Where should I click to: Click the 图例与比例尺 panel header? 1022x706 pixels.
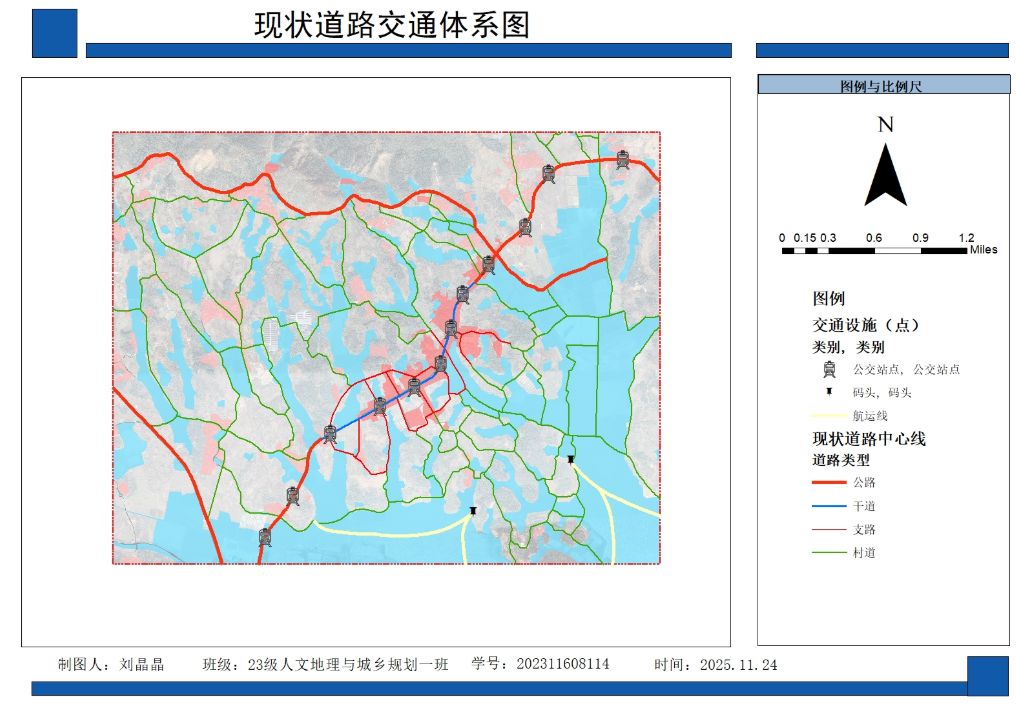[x=882, y=86]
